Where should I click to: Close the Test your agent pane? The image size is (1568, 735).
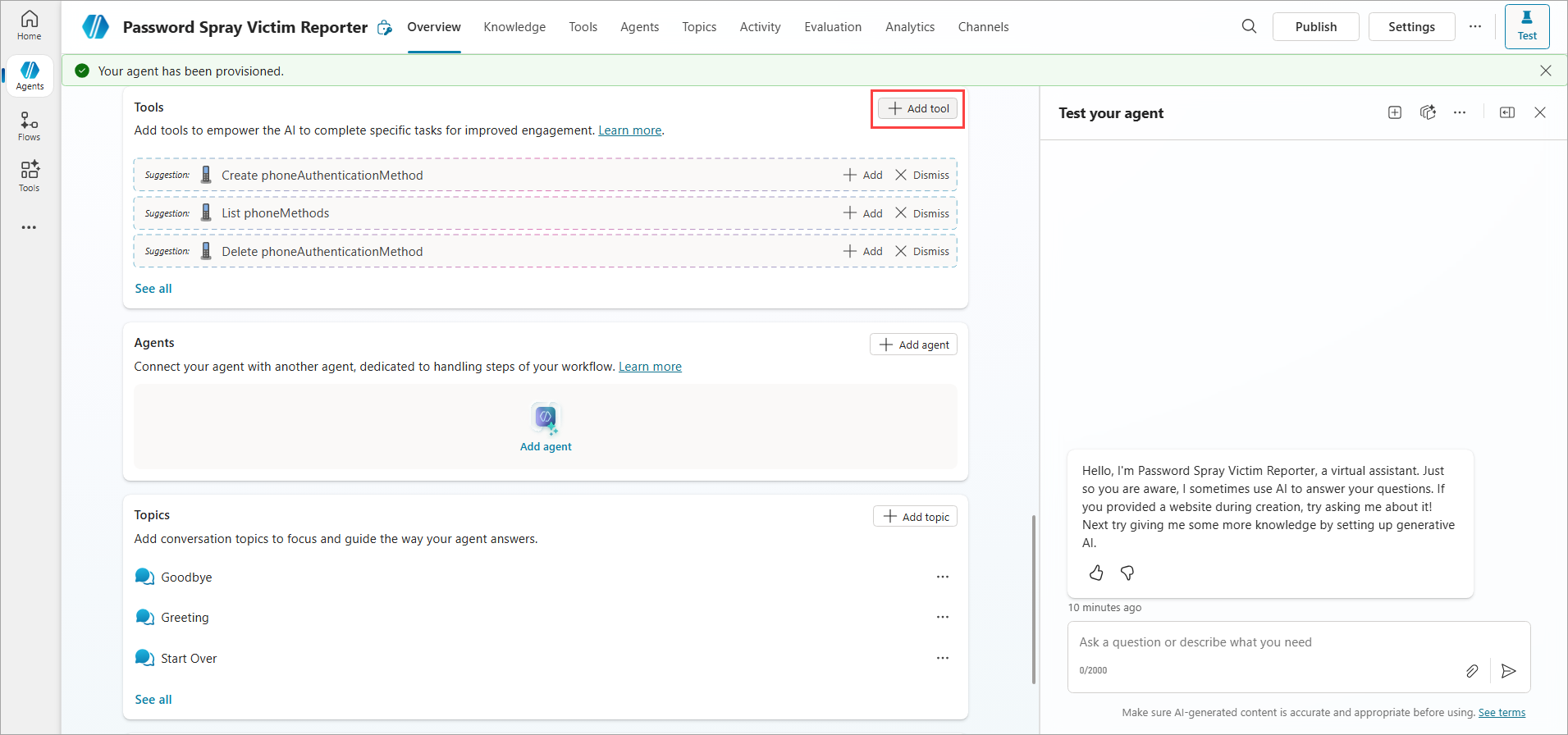tap(1540, 112)
